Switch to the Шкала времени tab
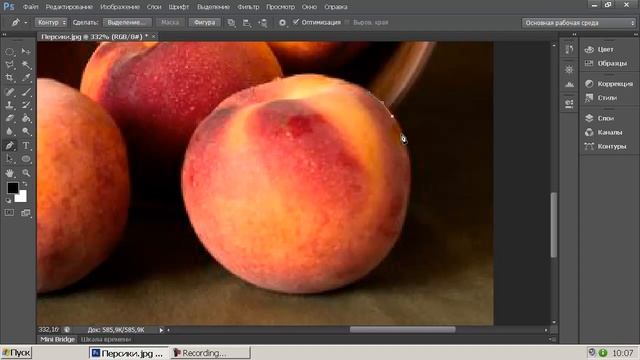This screenshot has width=640, height=360. (x=106, y=339)
